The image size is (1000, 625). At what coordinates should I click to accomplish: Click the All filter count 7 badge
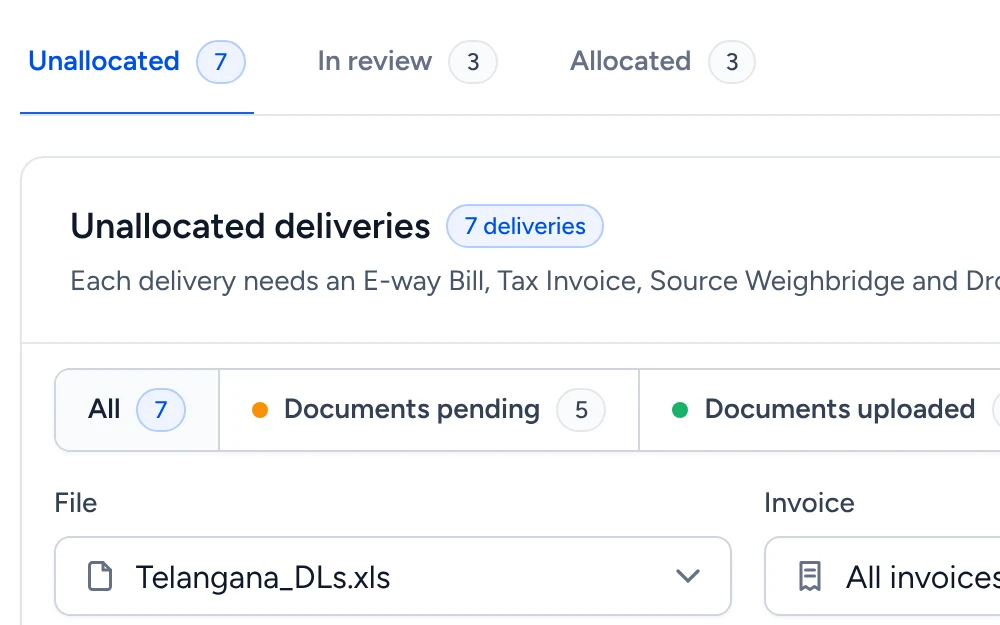(x=161, y=409)
